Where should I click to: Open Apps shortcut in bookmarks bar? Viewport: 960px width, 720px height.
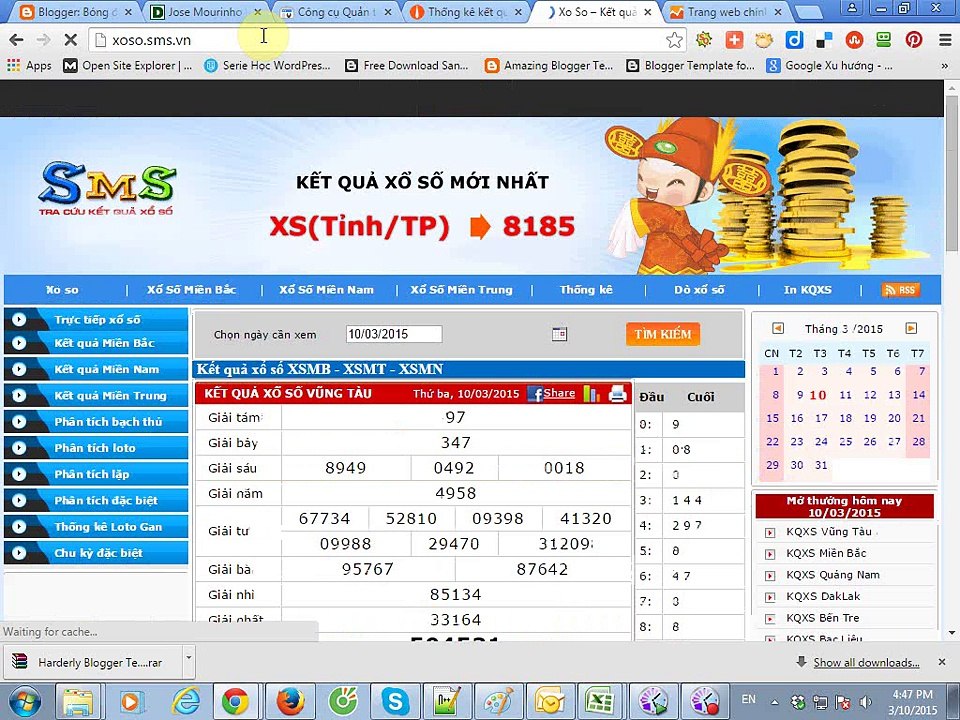[29, 66]
